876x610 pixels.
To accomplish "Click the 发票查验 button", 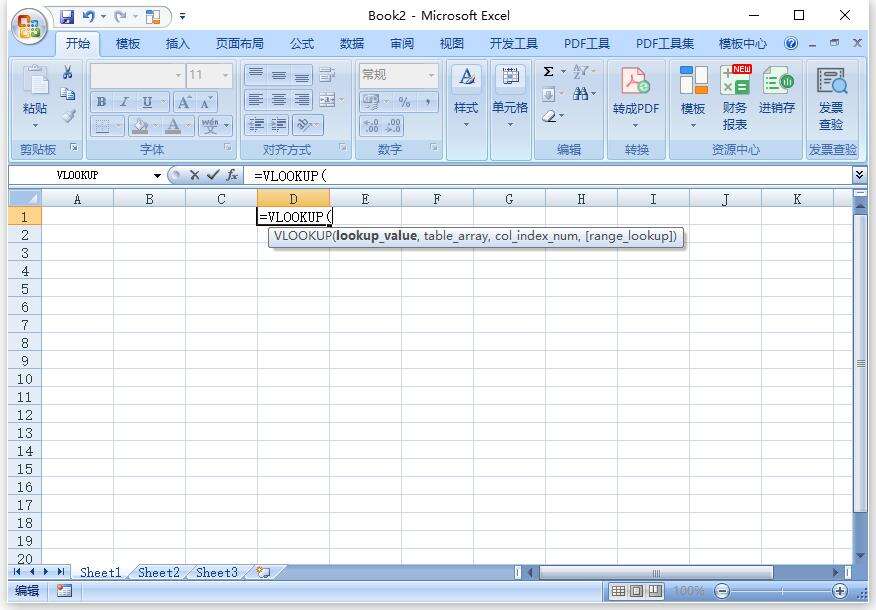I will [831, 98].
